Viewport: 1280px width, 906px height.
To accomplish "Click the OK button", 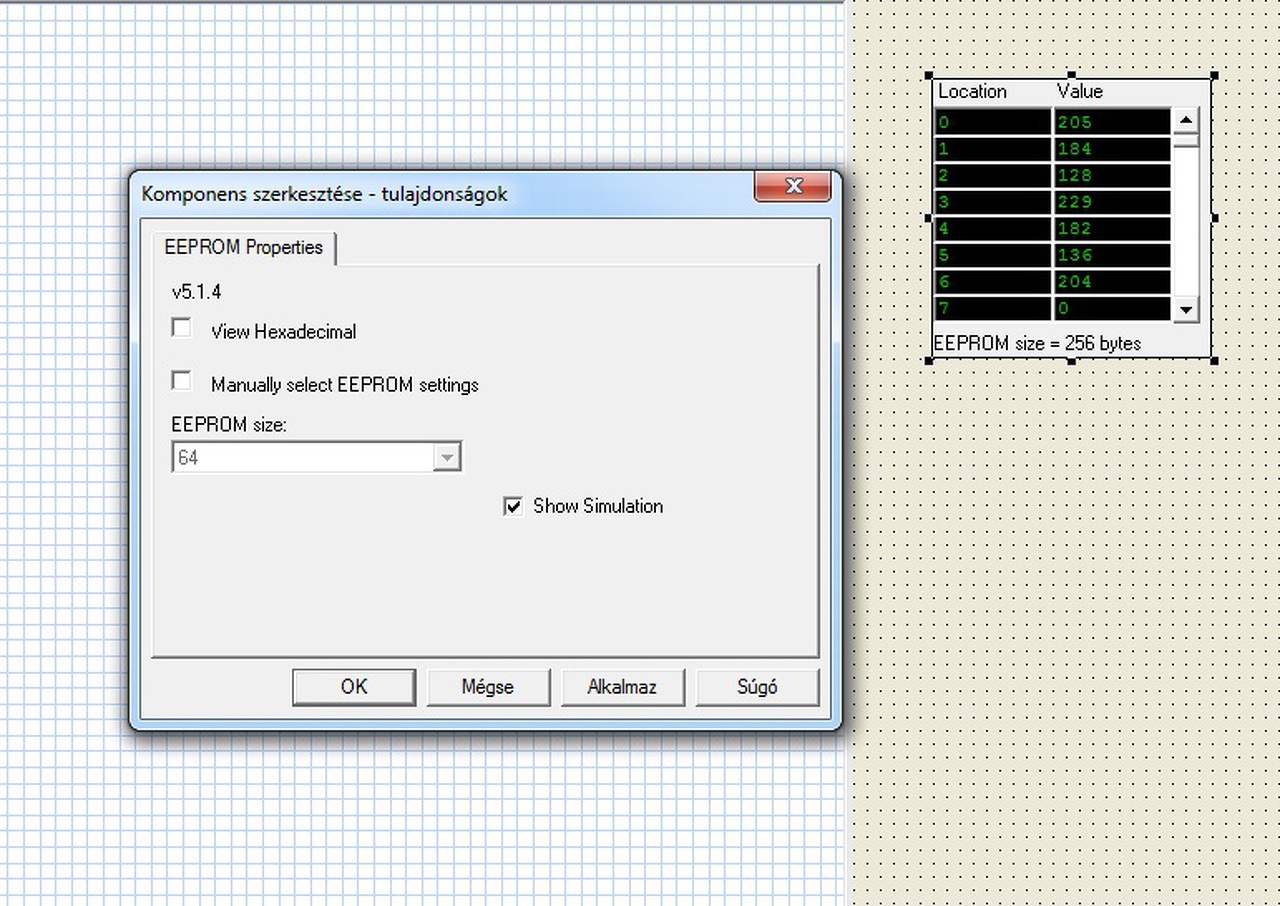I will coord(354,687).
